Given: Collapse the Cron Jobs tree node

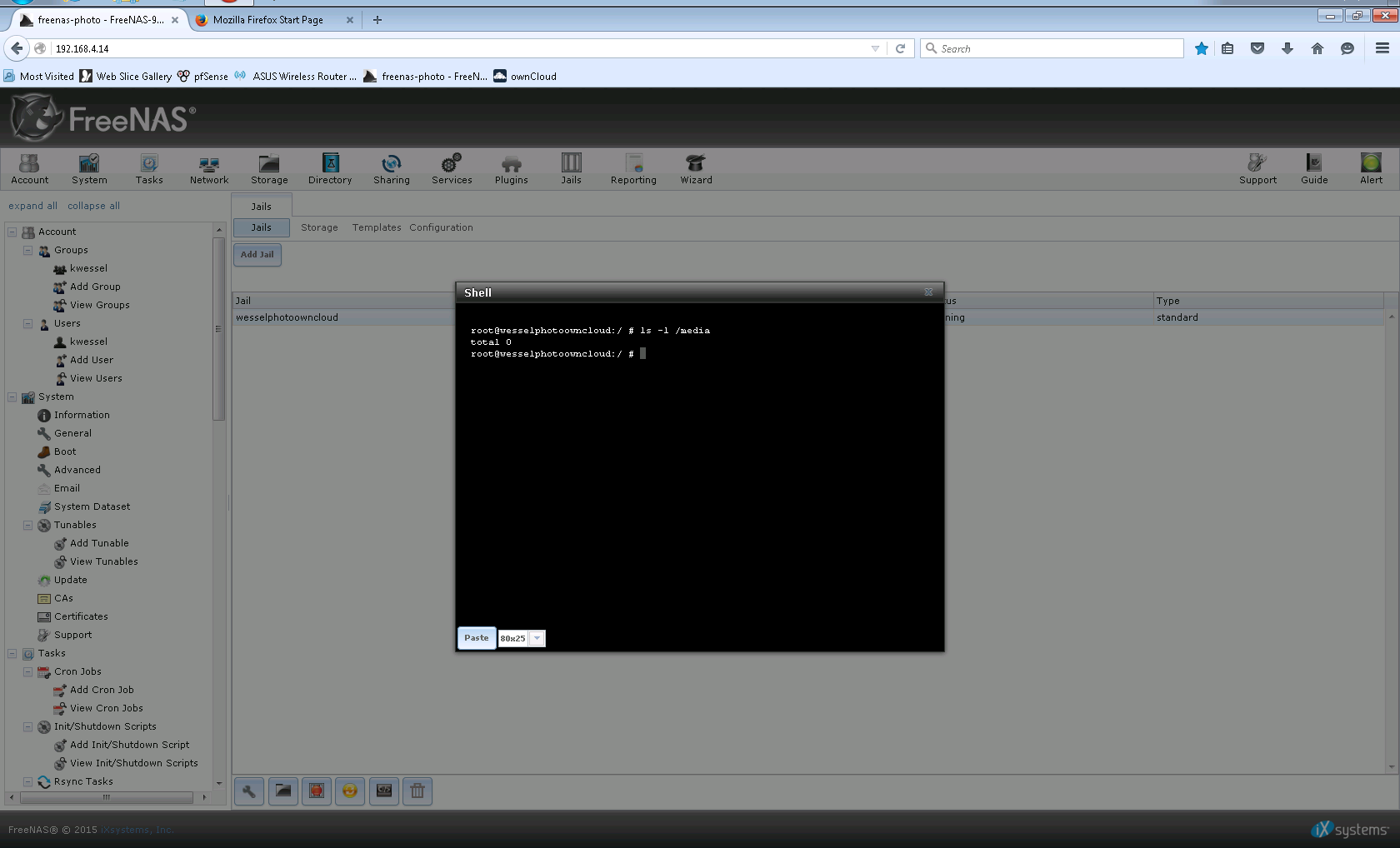Looking at the screenshot, I should (x=27, y=671).
